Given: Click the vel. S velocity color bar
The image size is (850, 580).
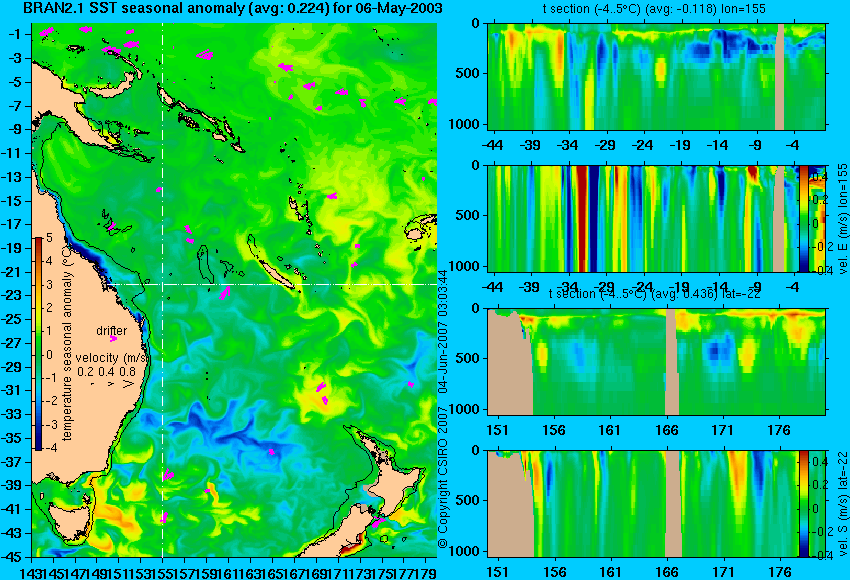Looking at the screenshot, I should (x=803, y=504).
